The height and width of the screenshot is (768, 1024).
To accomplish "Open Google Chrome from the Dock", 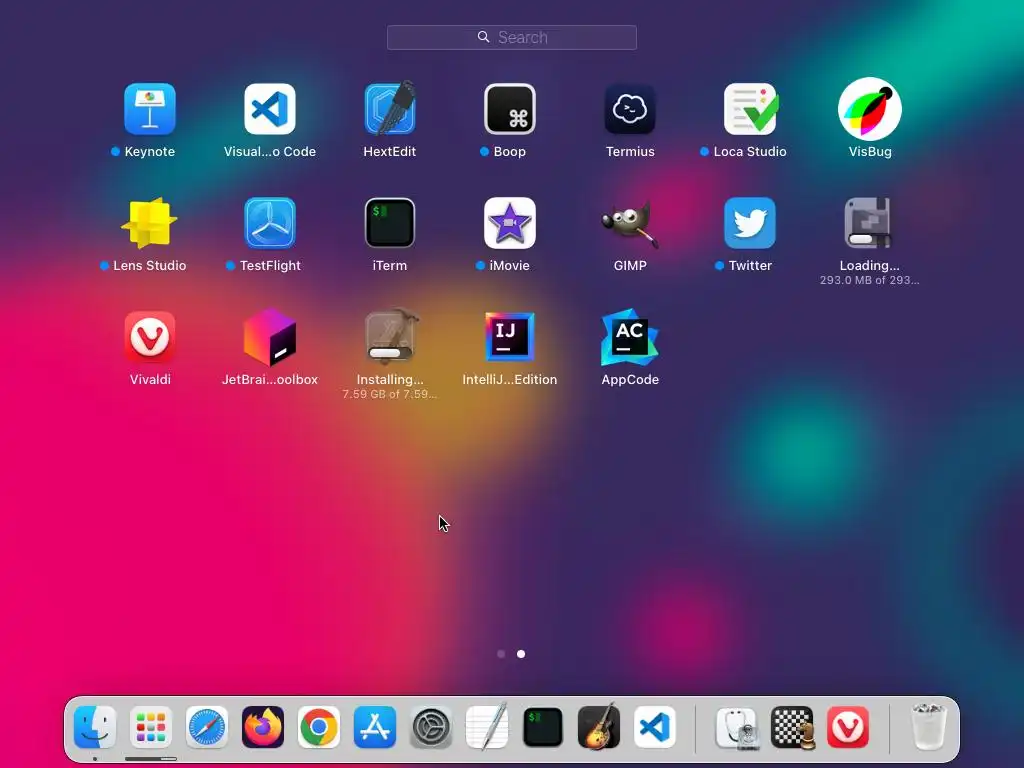I will click(319, 727).
